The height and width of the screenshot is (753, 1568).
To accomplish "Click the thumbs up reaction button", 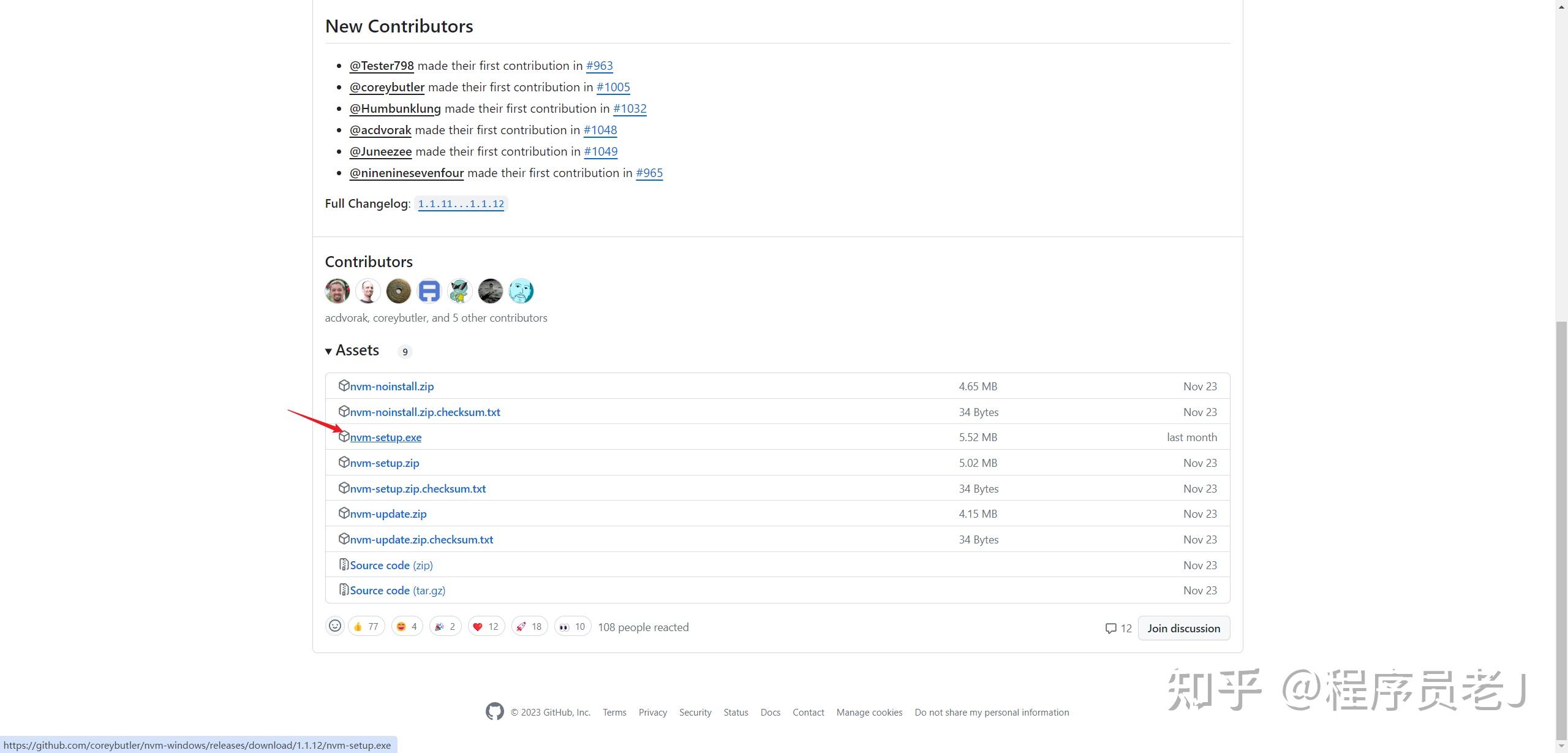I will 366,626.
